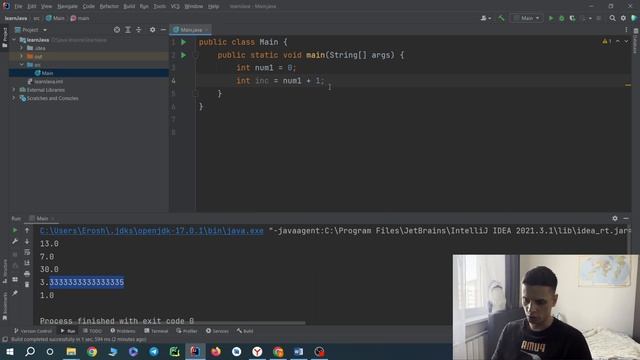This screenshot has width=640, height=360.
Task: Open the Terminal tool window tab
Action: tap(156, 331)
